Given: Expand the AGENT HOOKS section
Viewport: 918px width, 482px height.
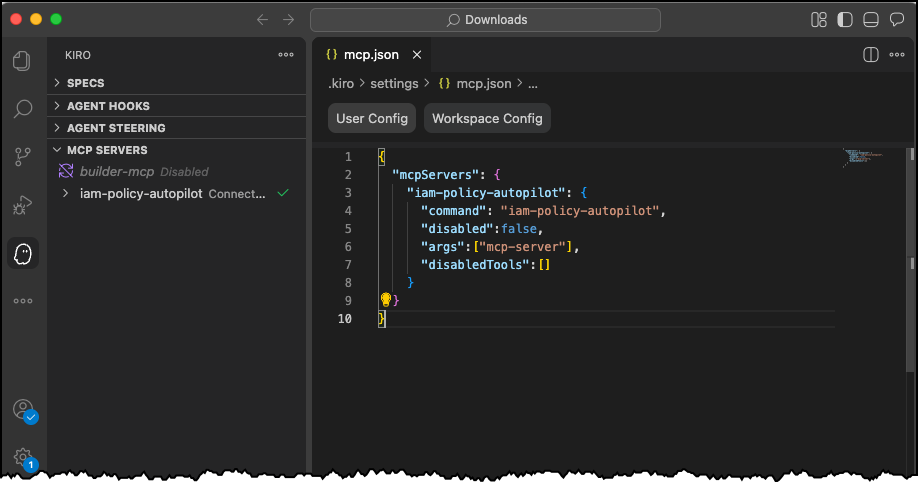Looking at the screenshot, I should click(x=108, y=106).
